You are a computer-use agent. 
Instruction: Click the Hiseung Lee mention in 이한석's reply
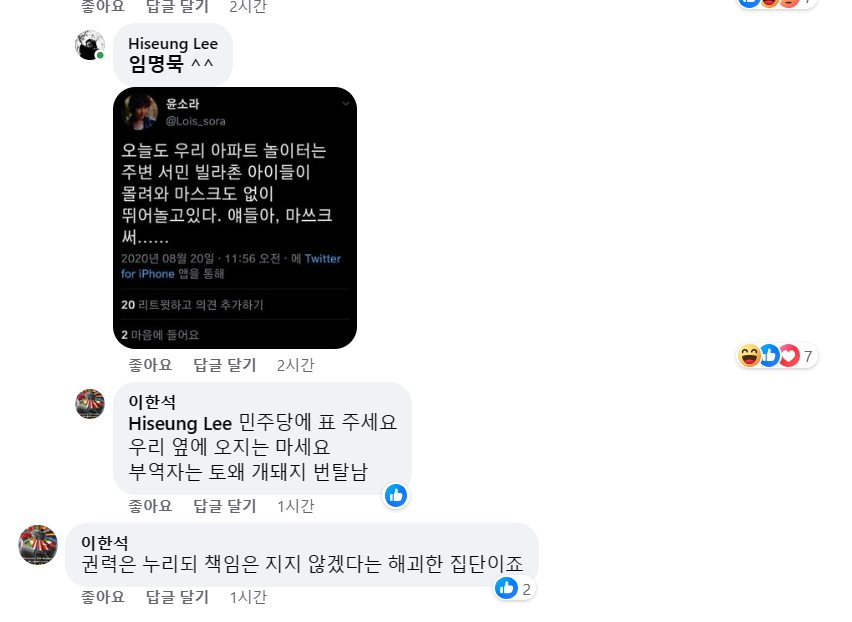180,423
